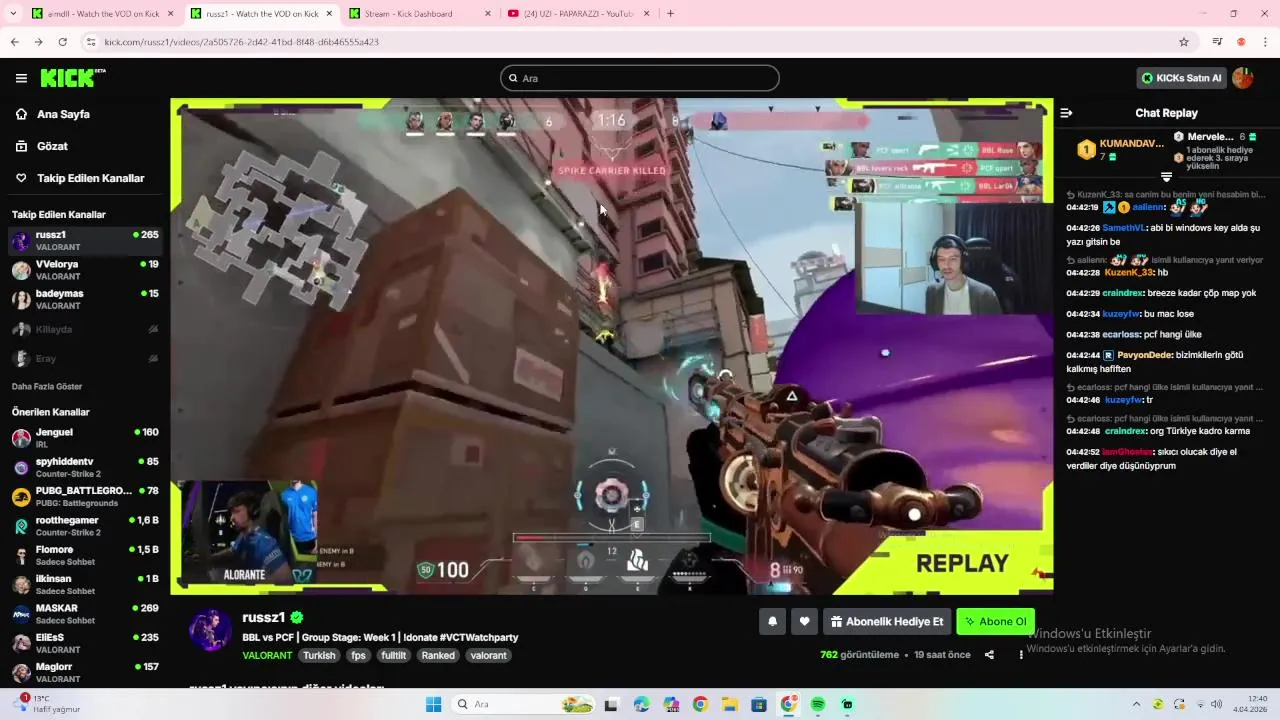The height and width of the screenshot is (720, 1280).
Task: Open a new browser tab
Action: pyautogui.click(x=670, y=14)
